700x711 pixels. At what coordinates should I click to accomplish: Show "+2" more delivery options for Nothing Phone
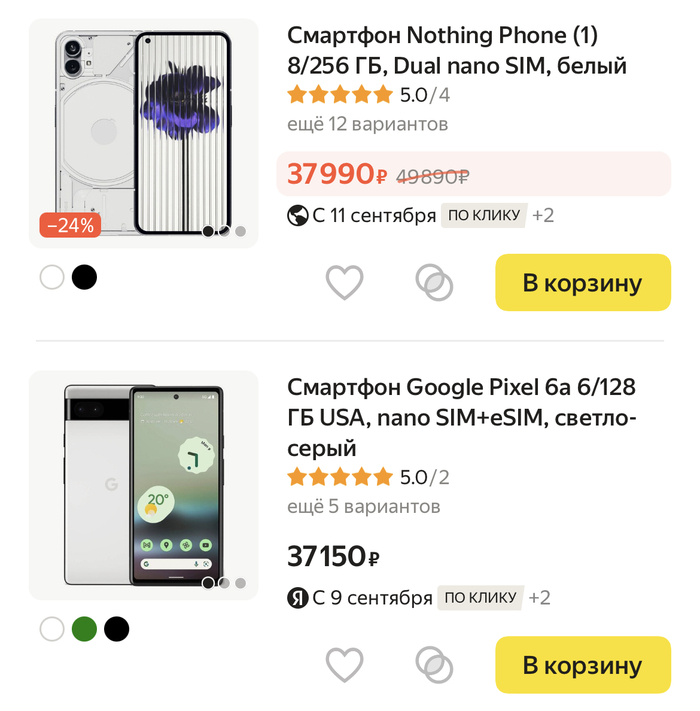pyautogui.click(x=543, y=216)
